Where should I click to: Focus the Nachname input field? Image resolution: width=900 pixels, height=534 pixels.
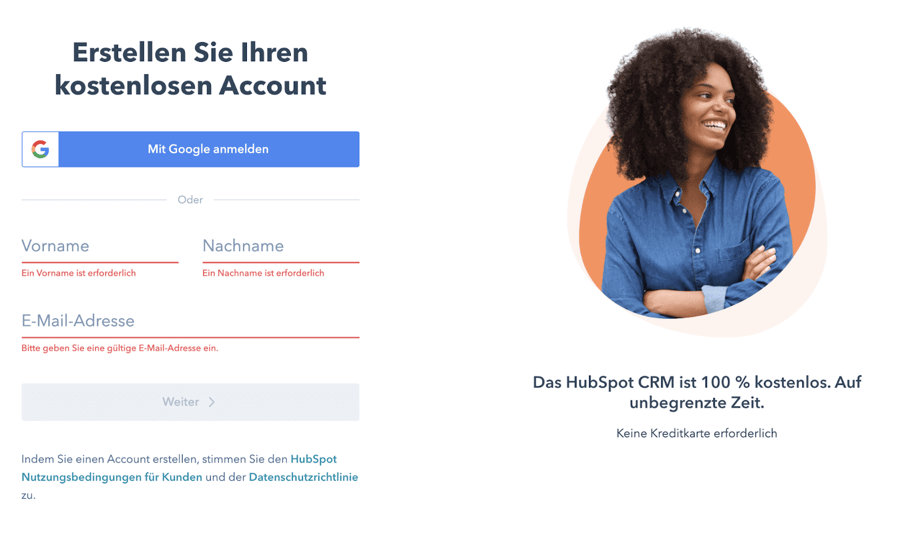tap(281, 246)
